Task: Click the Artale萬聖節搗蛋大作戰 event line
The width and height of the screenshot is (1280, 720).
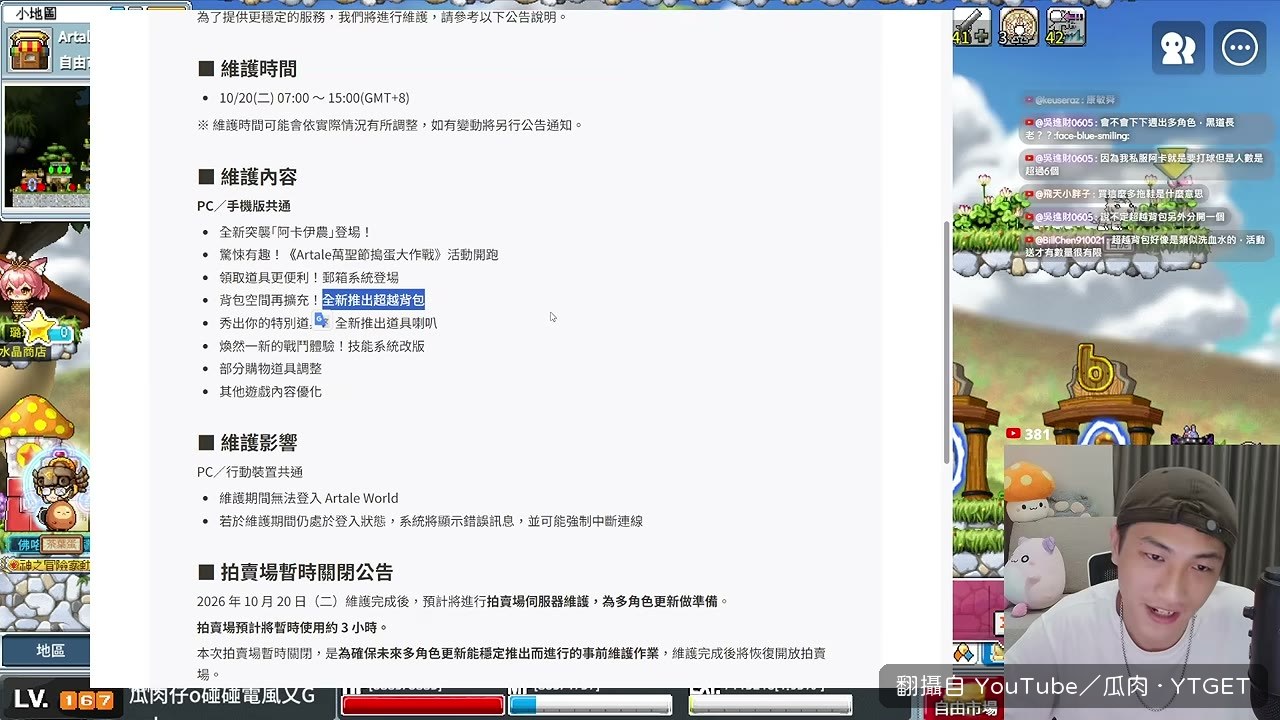Action: tap(358, 255)
